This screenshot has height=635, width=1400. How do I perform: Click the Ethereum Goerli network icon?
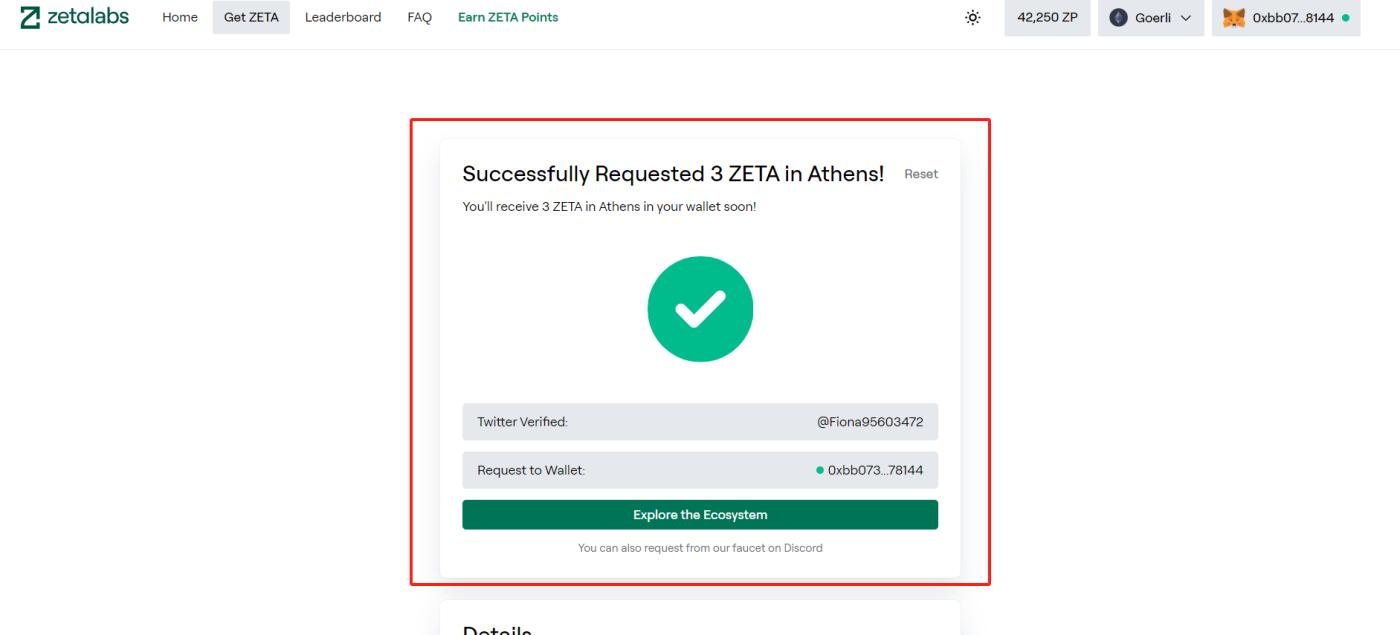(1119, 18)
